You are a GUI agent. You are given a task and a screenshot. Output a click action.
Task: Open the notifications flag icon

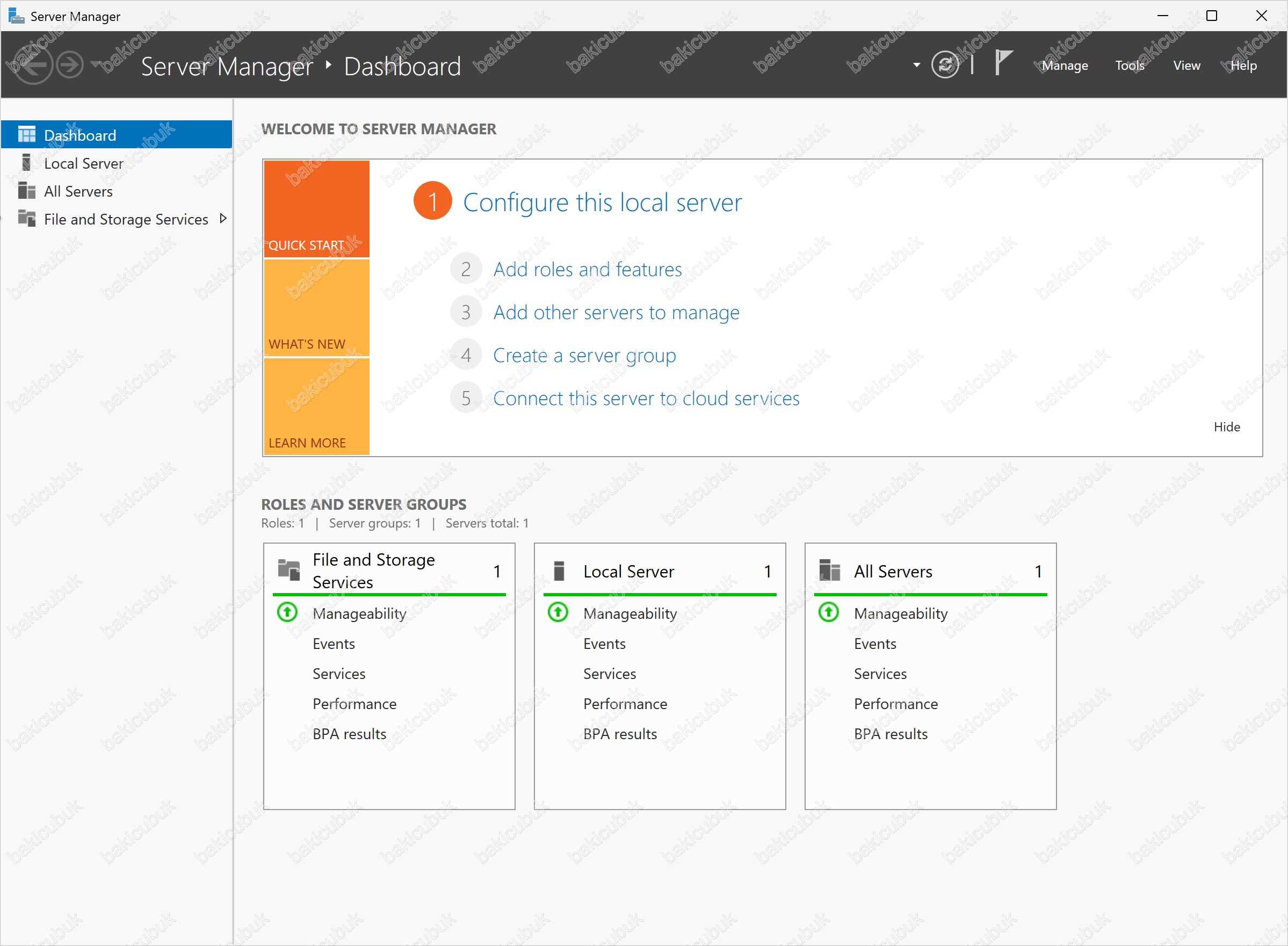click(1003, 62)
